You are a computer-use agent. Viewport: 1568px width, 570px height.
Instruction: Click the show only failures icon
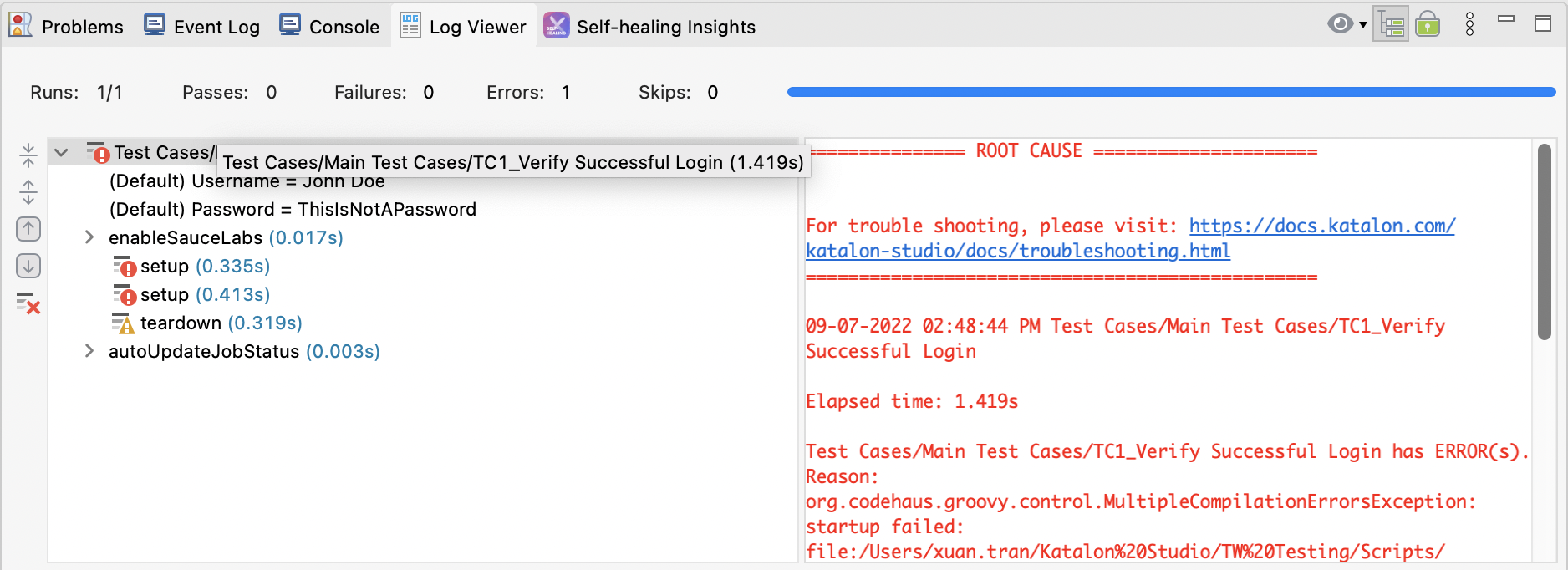28,303
